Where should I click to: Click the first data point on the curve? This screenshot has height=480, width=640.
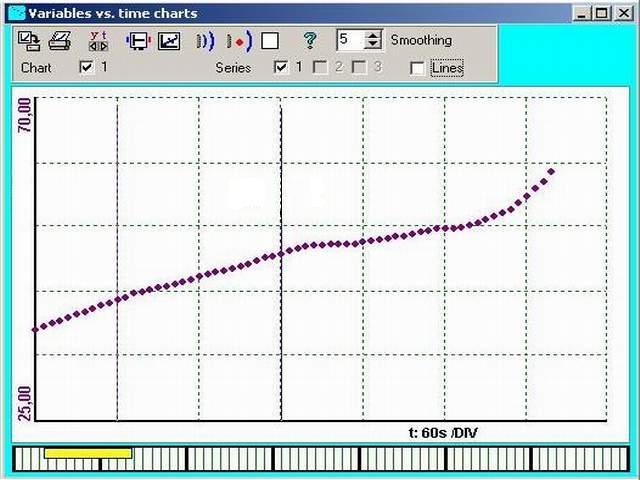[36, 329]
